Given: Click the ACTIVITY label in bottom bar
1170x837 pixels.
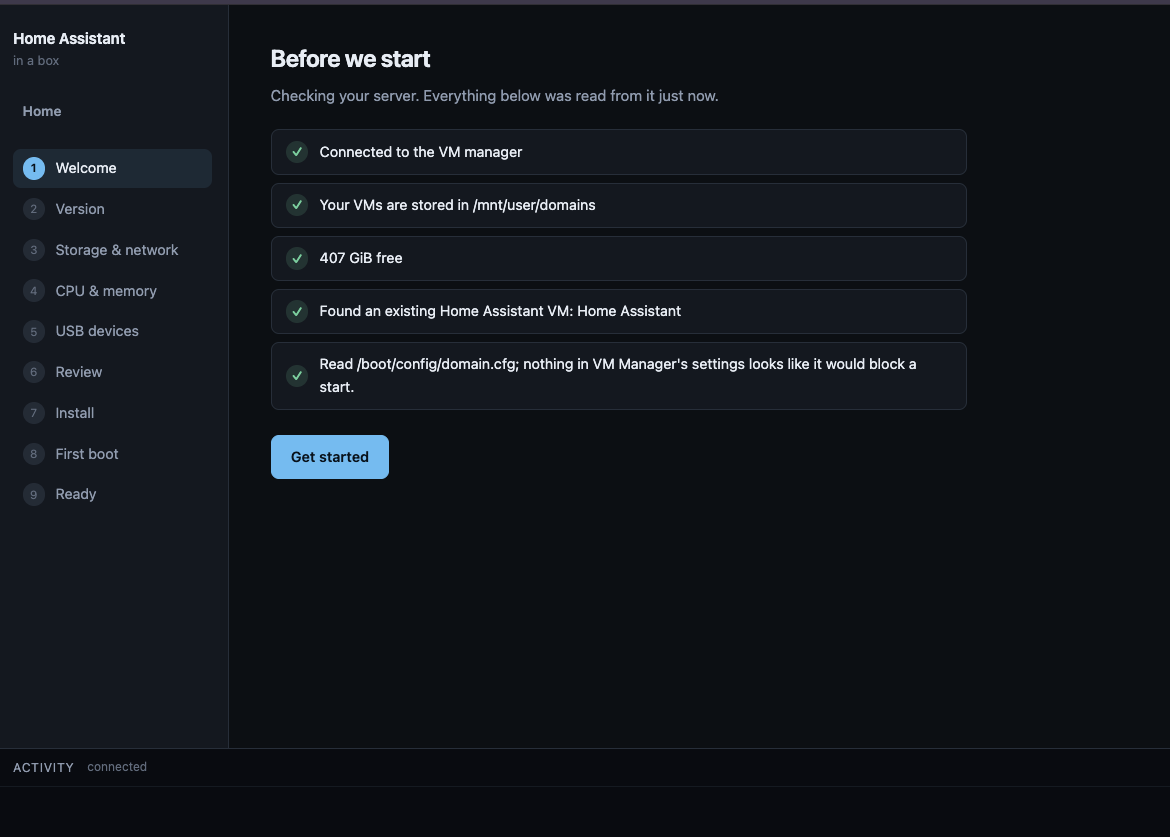Looking at the screenshot, I should point(43,768).
